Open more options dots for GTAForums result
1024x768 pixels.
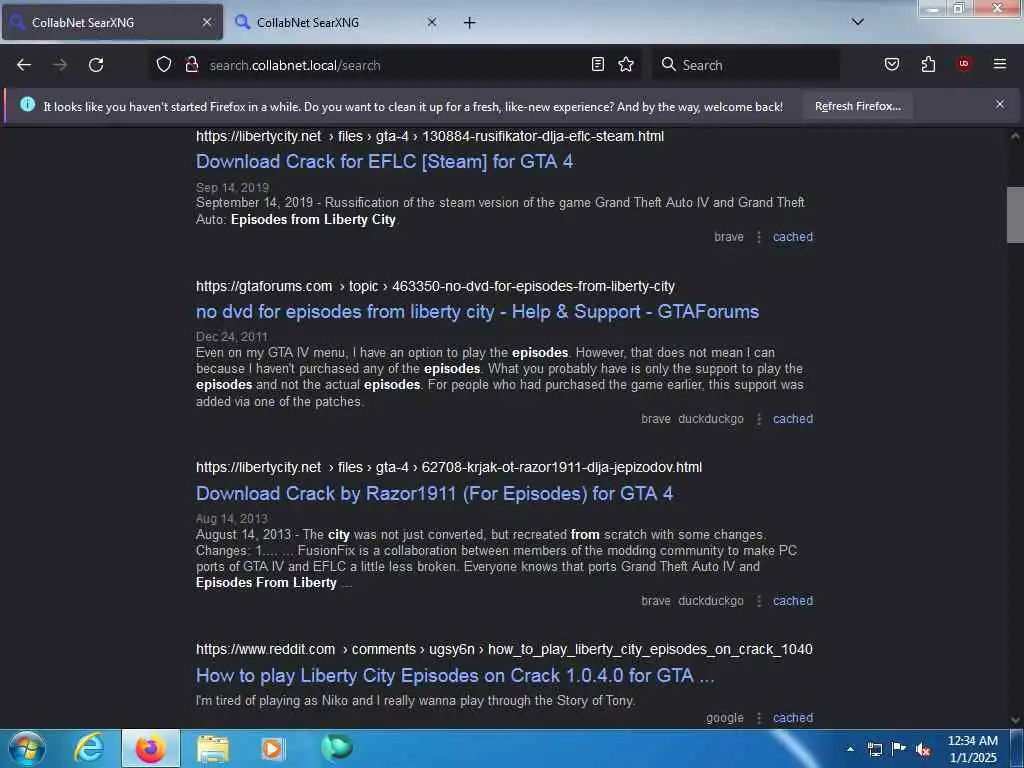(759, 419)
